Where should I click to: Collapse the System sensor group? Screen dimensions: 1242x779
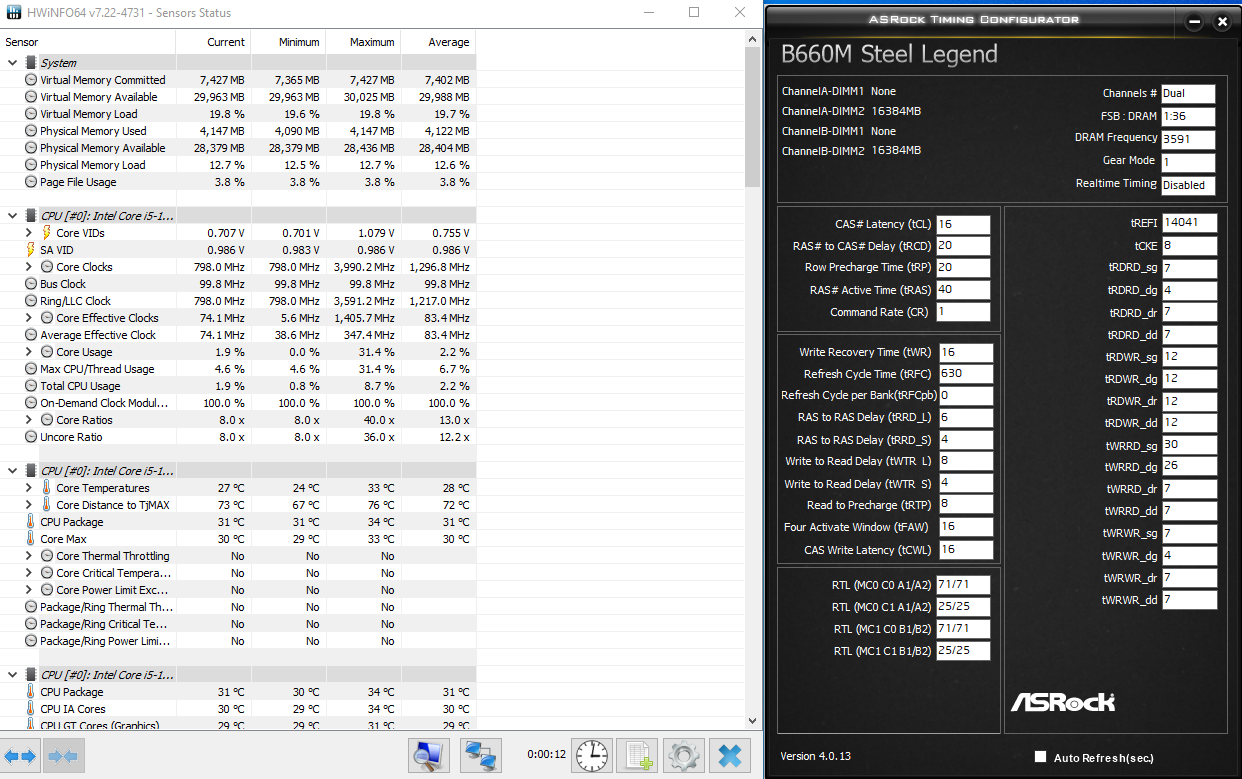pos(11,63)
